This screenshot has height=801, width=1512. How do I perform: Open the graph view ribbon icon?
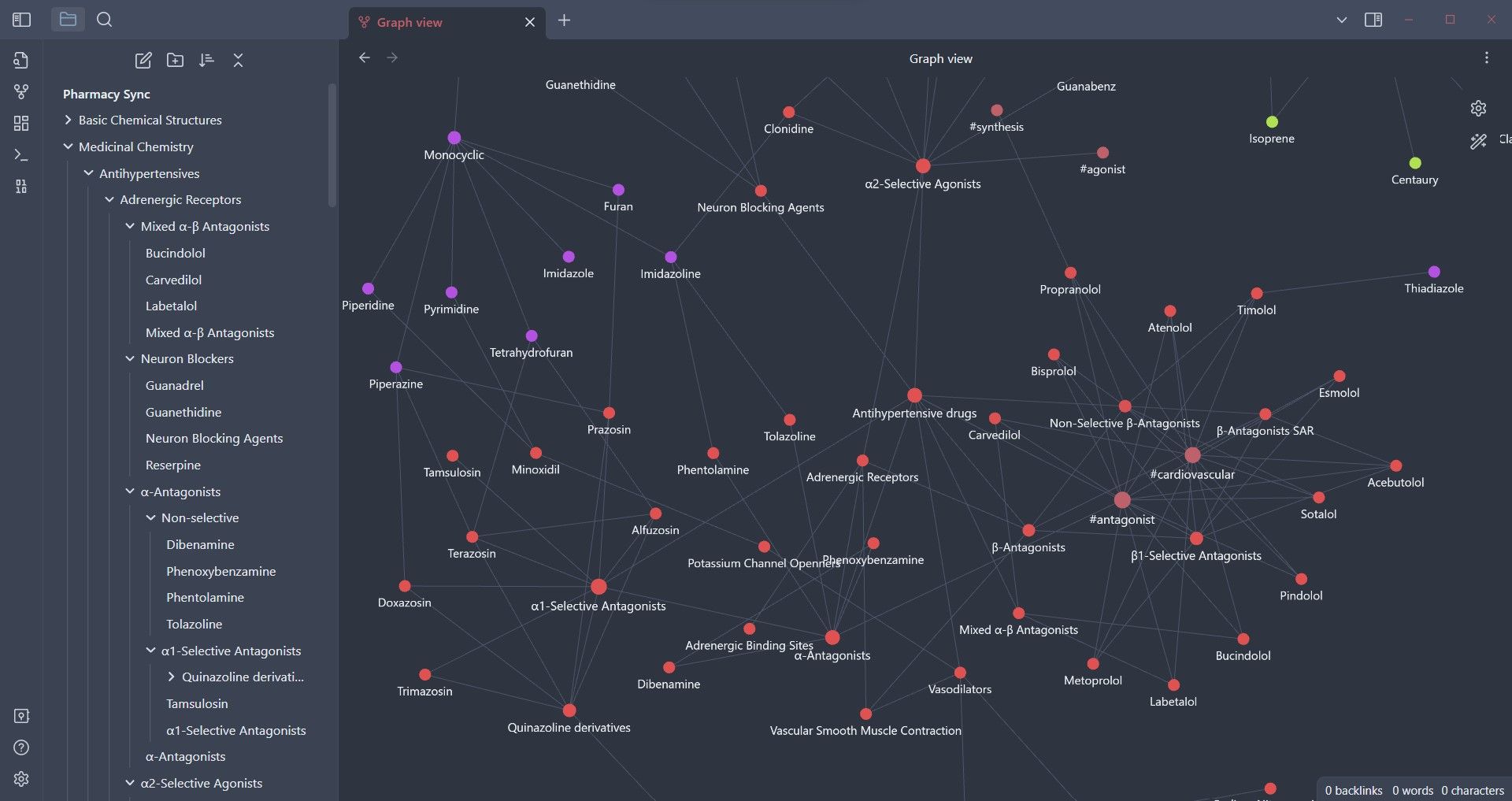coord(21,92)
